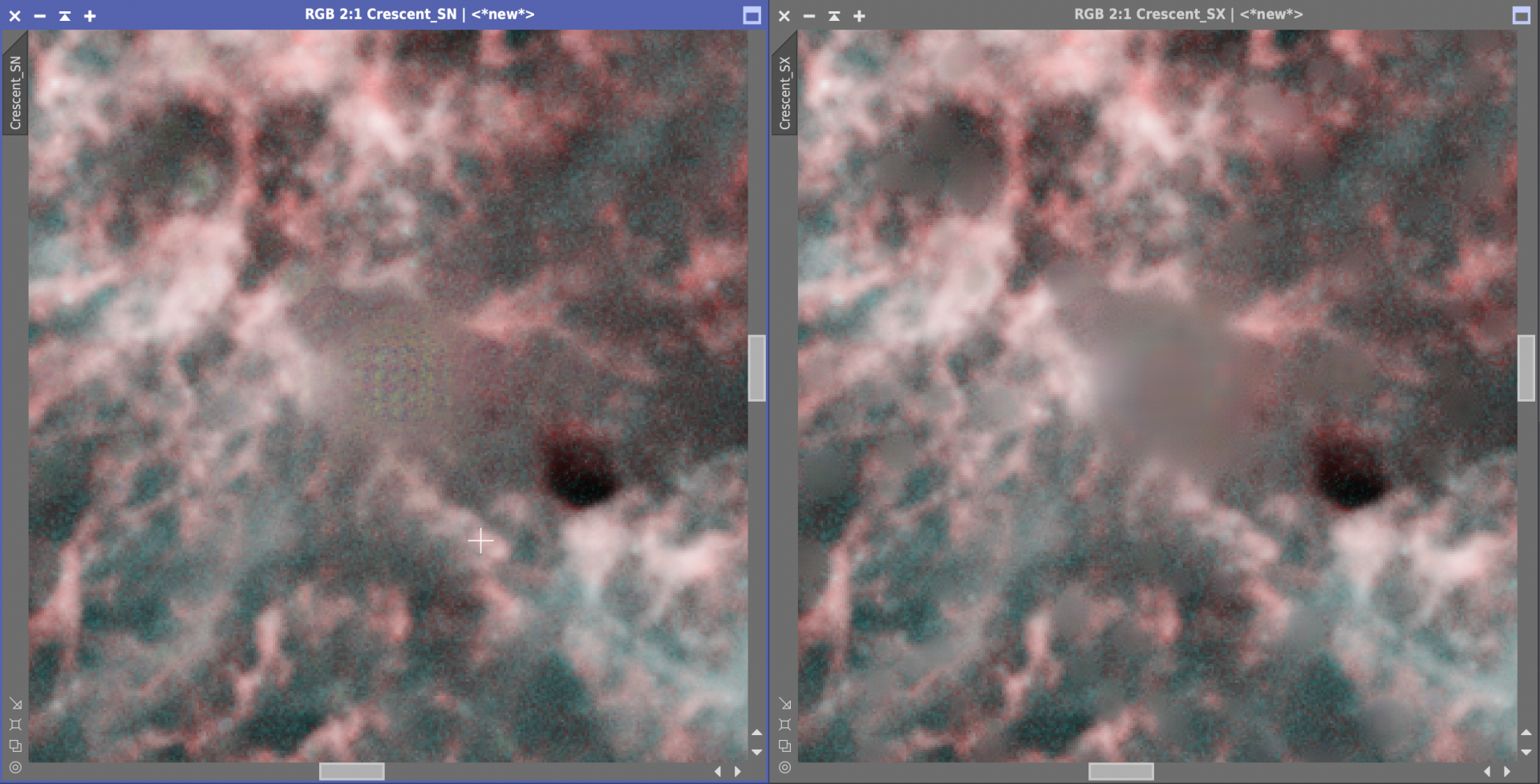Close the Crescent_SN image window
Viewport: 1540px width, 784px height.
coord(14,15)
